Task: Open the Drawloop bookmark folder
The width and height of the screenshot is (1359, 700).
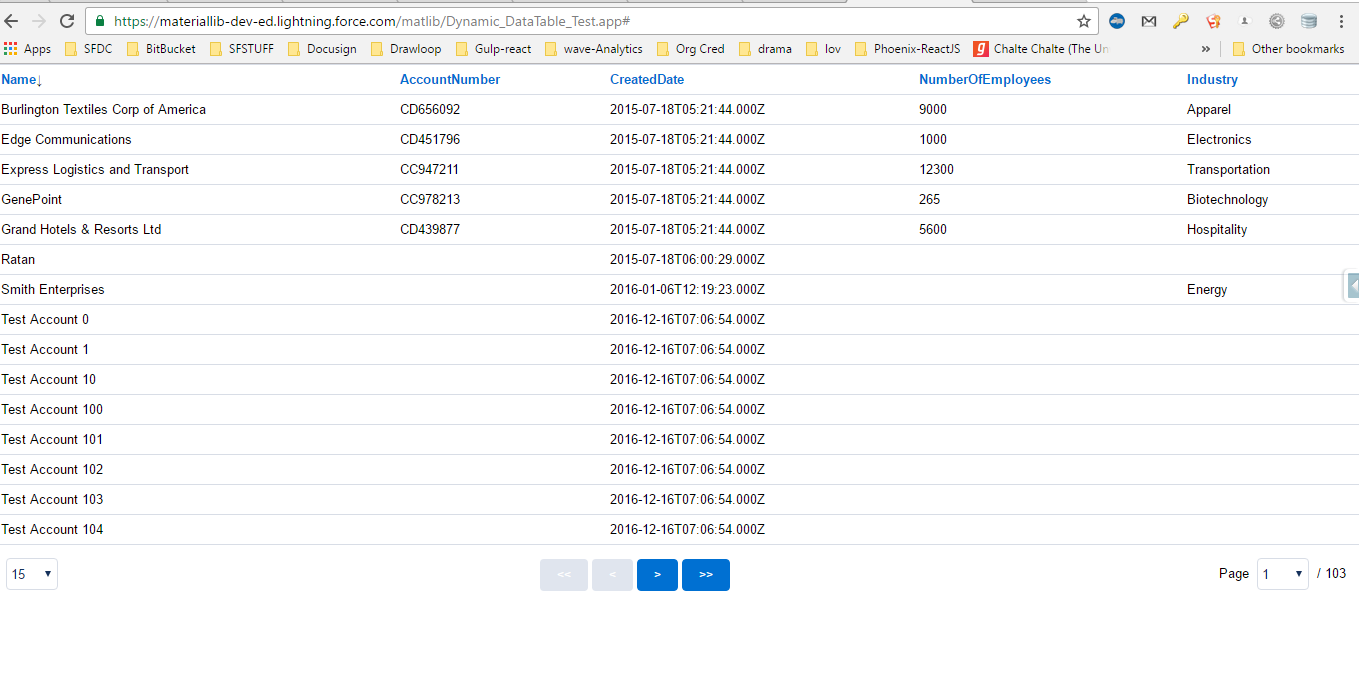Action: point(405,49)
